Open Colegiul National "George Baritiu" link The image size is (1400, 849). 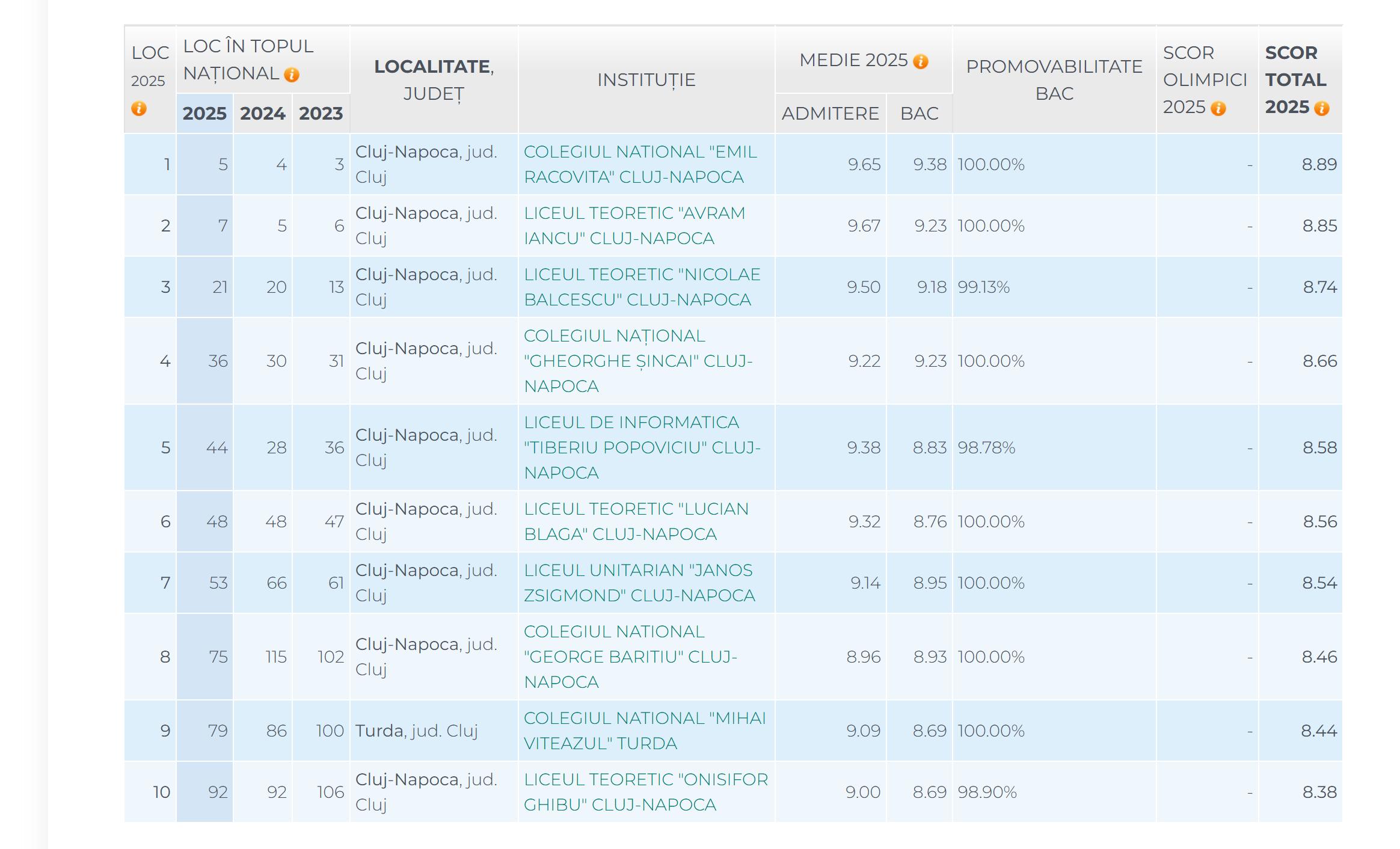pyautogui.click(x=630, y=657)
